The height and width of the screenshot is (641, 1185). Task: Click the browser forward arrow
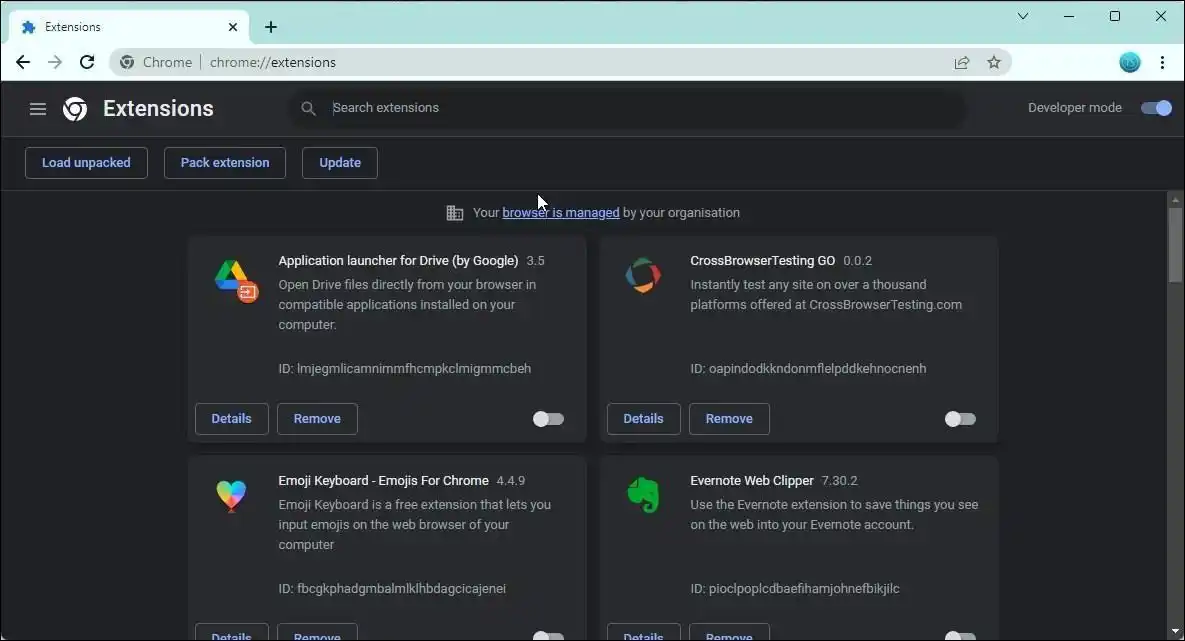(54, 62)
